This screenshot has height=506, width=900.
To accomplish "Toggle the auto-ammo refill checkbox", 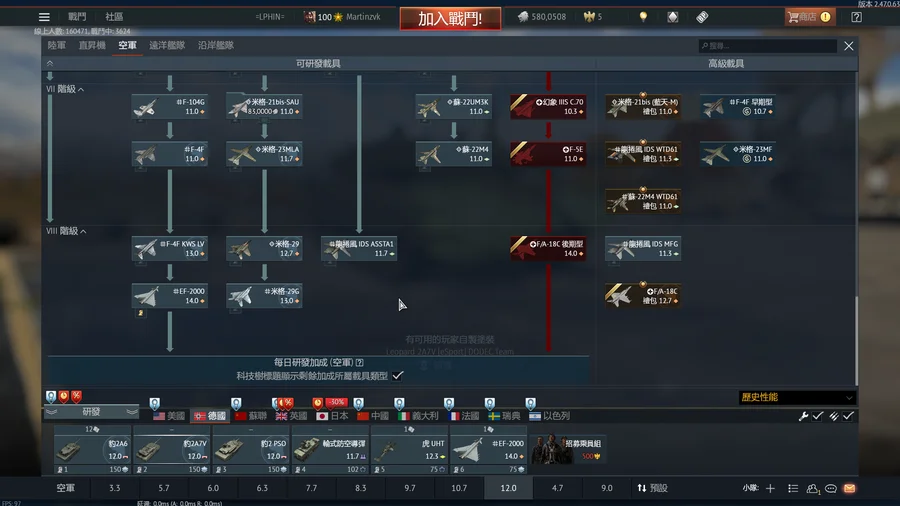I will 848,416.
